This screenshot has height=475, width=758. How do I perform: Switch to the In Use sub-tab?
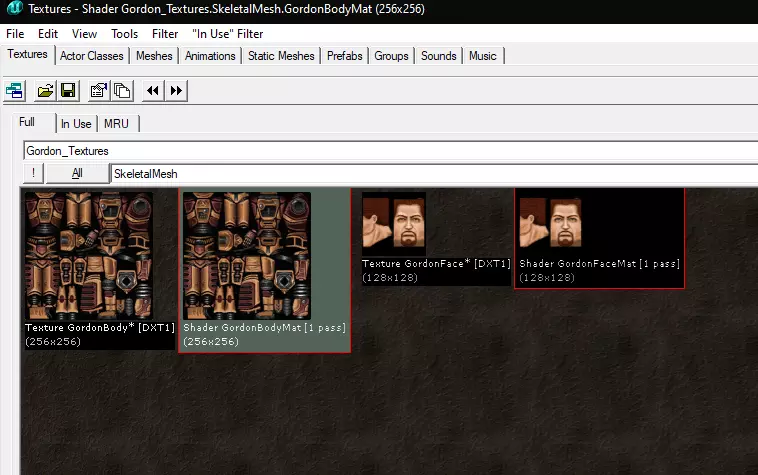coord(76,124)
